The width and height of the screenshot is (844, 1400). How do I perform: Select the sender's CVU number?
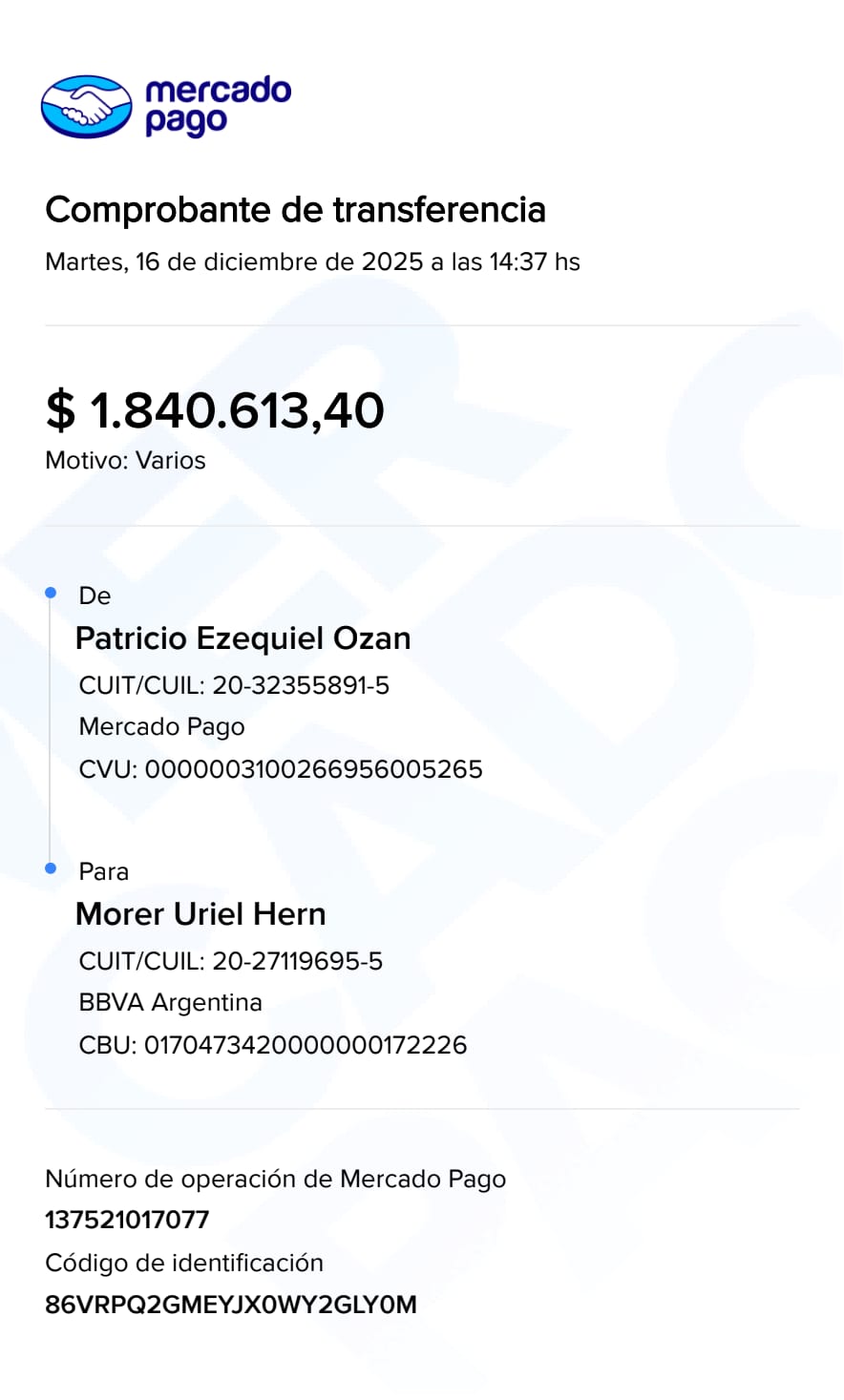point(313,770)
